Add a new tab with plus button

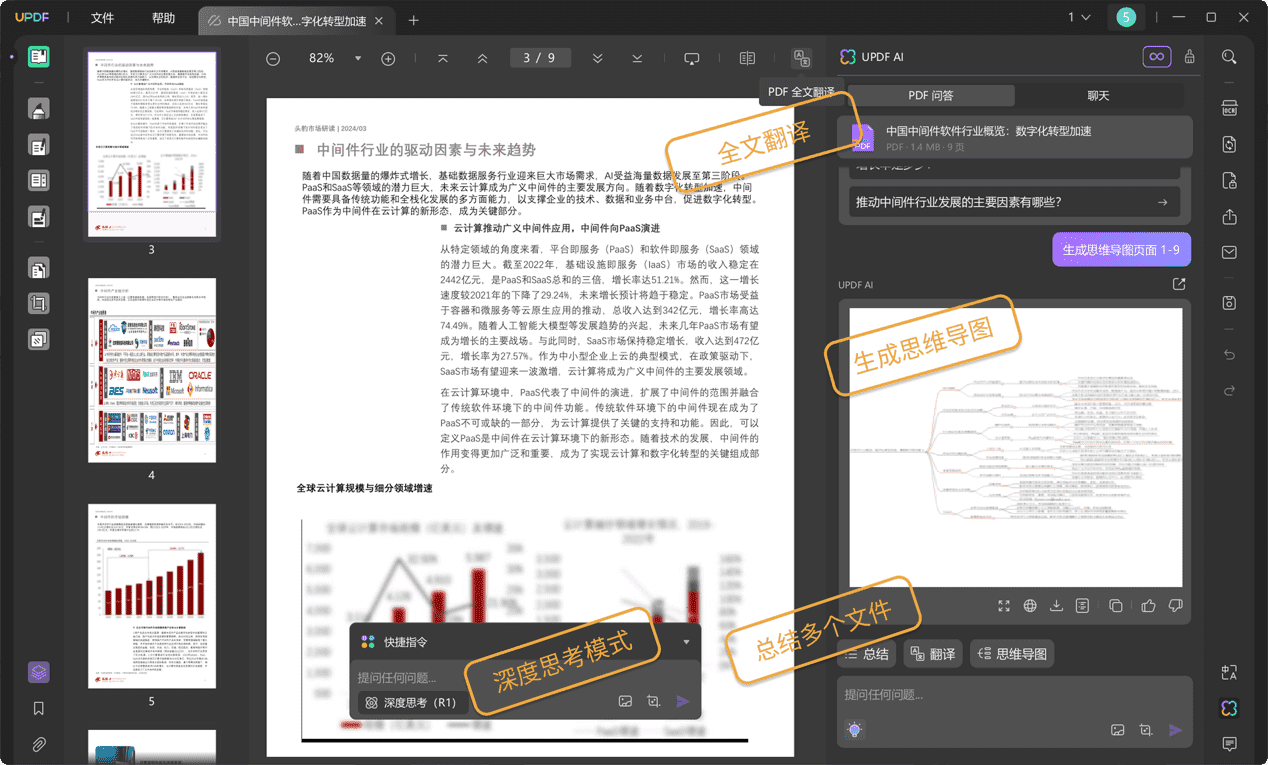(x=414, y=20)
